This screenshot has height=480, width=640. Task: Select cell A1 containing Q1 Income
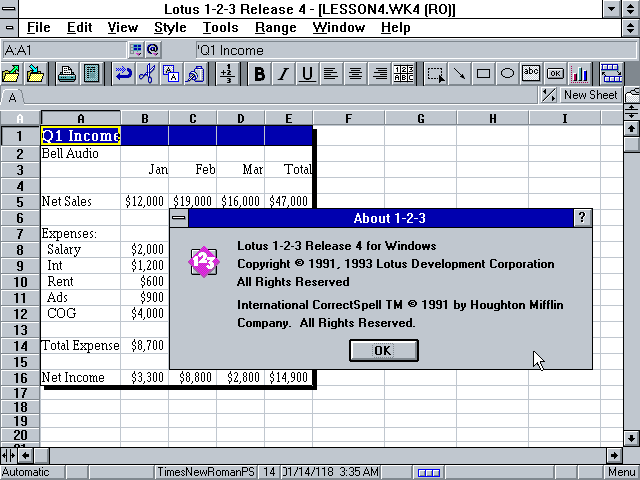point(80,136)
